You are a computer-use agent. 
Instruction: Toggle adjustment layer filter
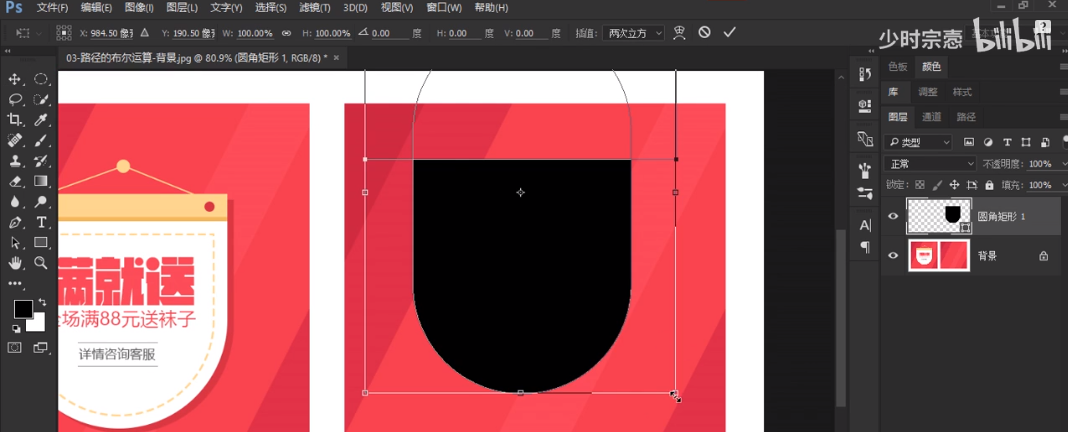[988, 142]
